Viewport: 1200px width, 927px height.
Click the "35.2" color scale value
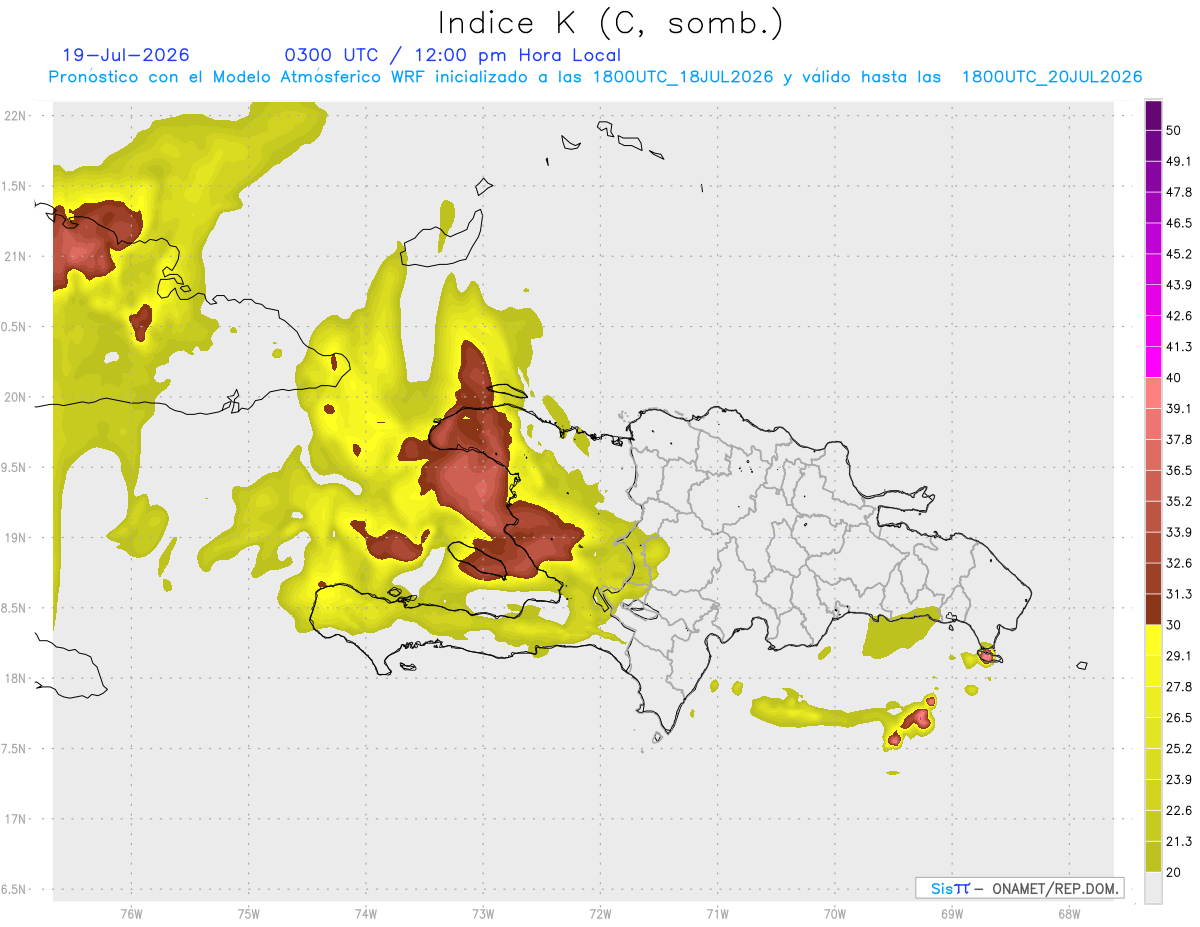pos(1179,501)
